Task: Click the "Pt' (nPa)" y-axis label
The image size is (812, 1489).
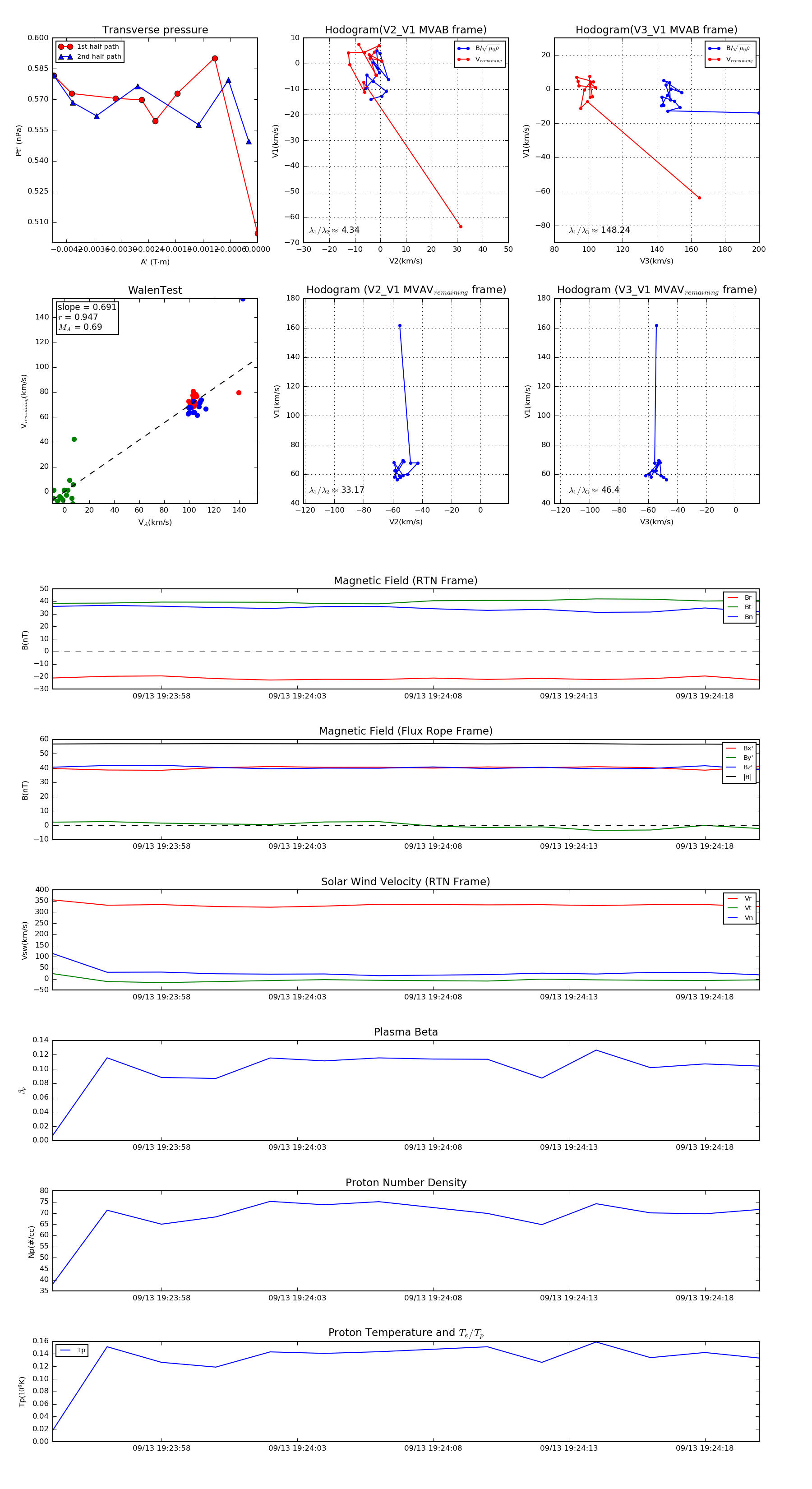Action: tap(18, 140)
